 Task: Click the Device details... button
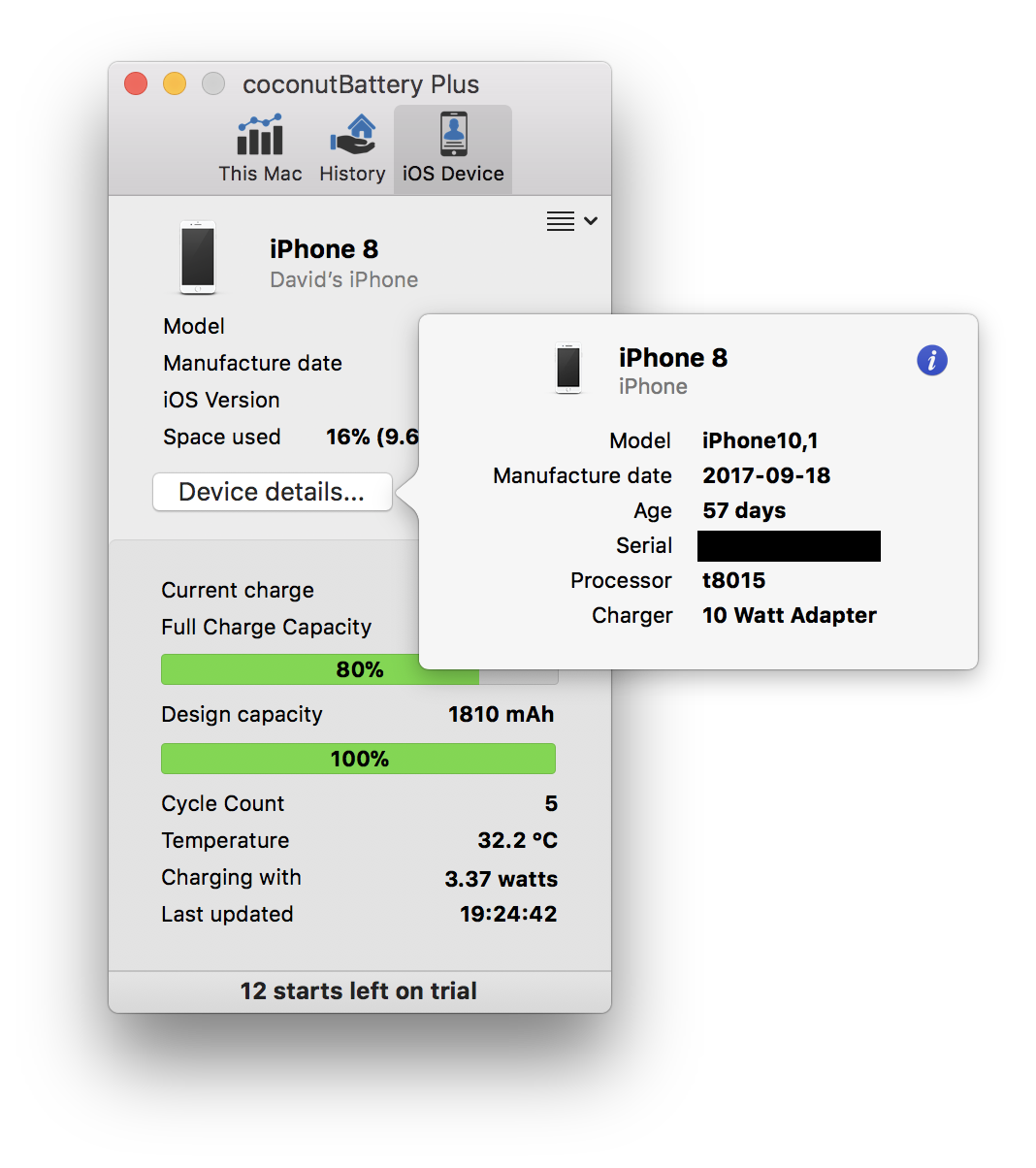(273, 492)
